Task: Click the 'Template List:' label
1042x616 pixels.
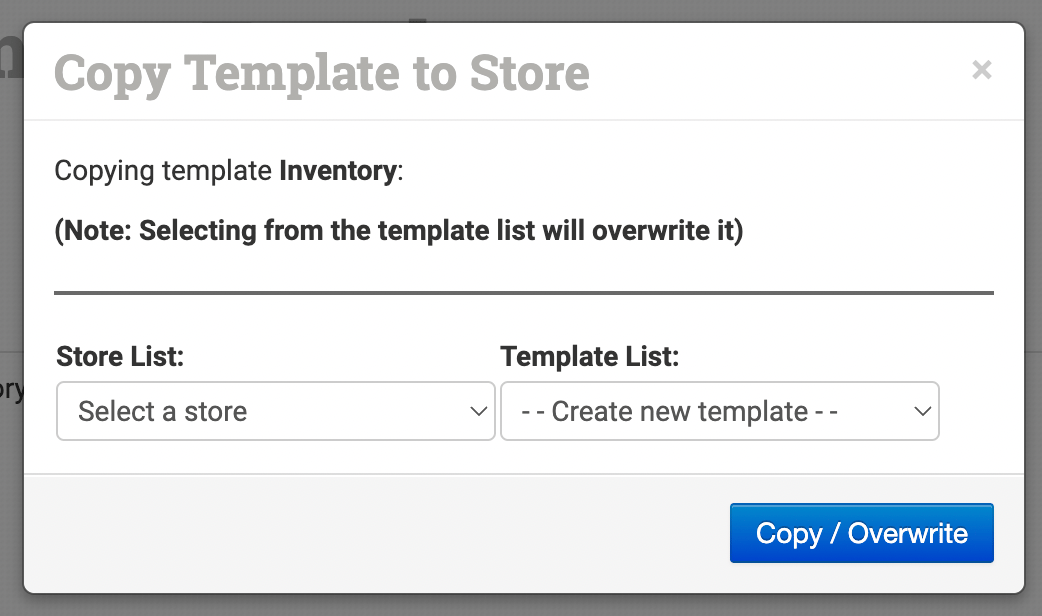Action: point(589,356)
